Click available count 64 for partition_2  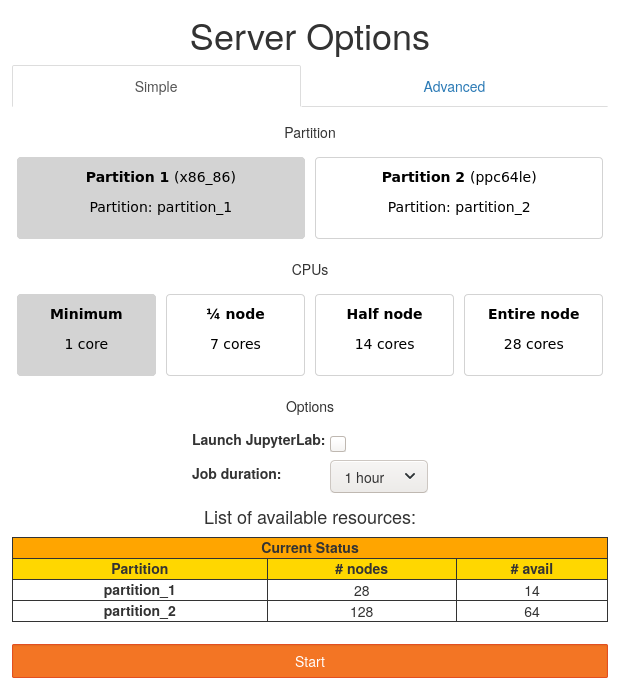tap(531, 612)
